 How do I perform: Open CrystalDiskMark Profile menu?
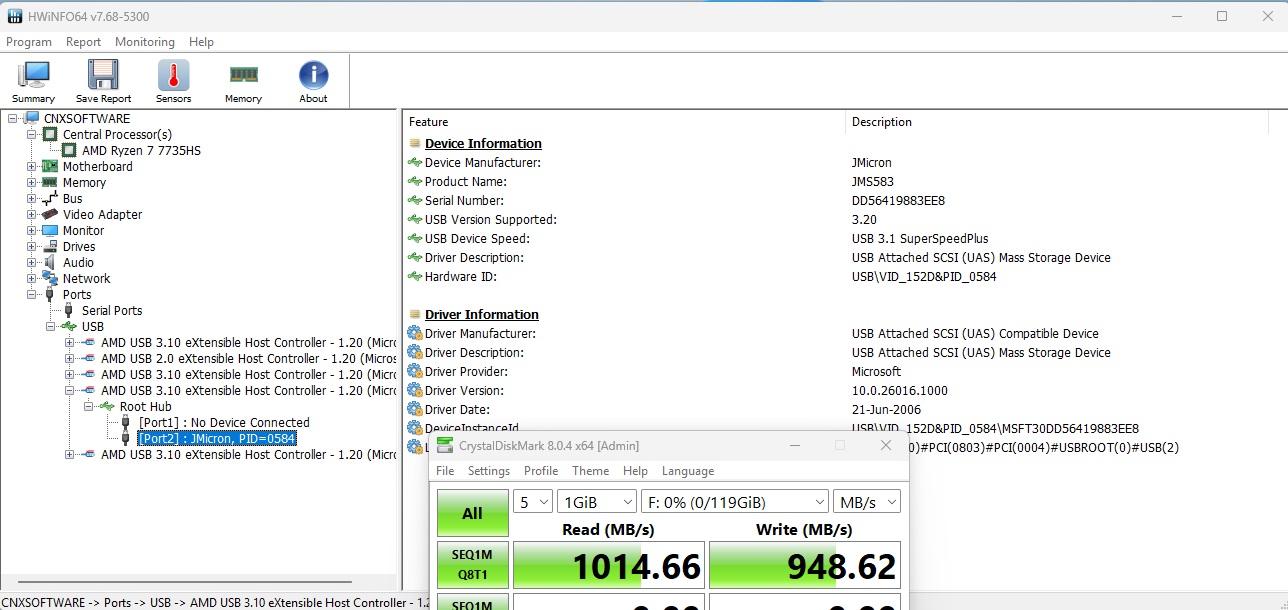(541, 471)
